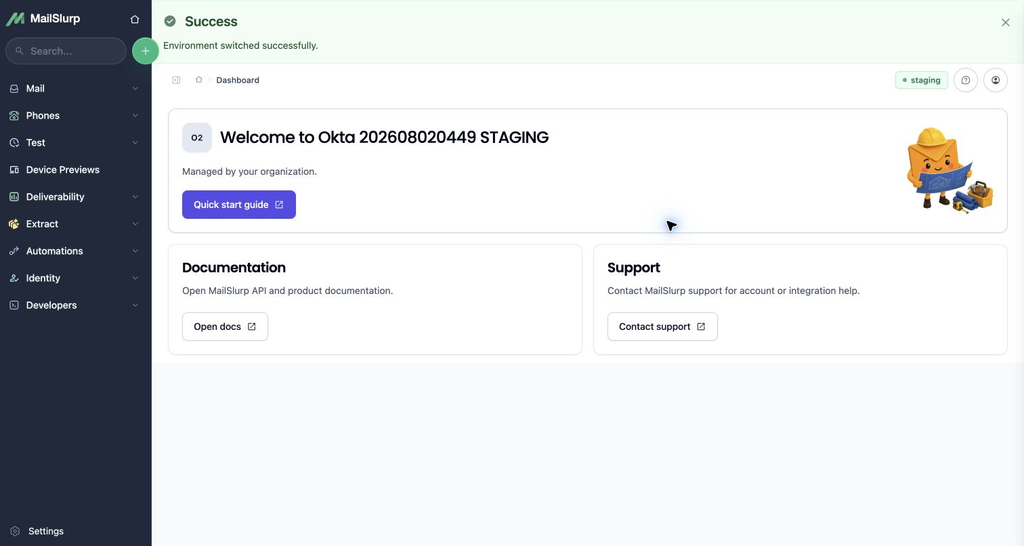
Task: Click the Documentation card heading
Action: coord(234,268)
